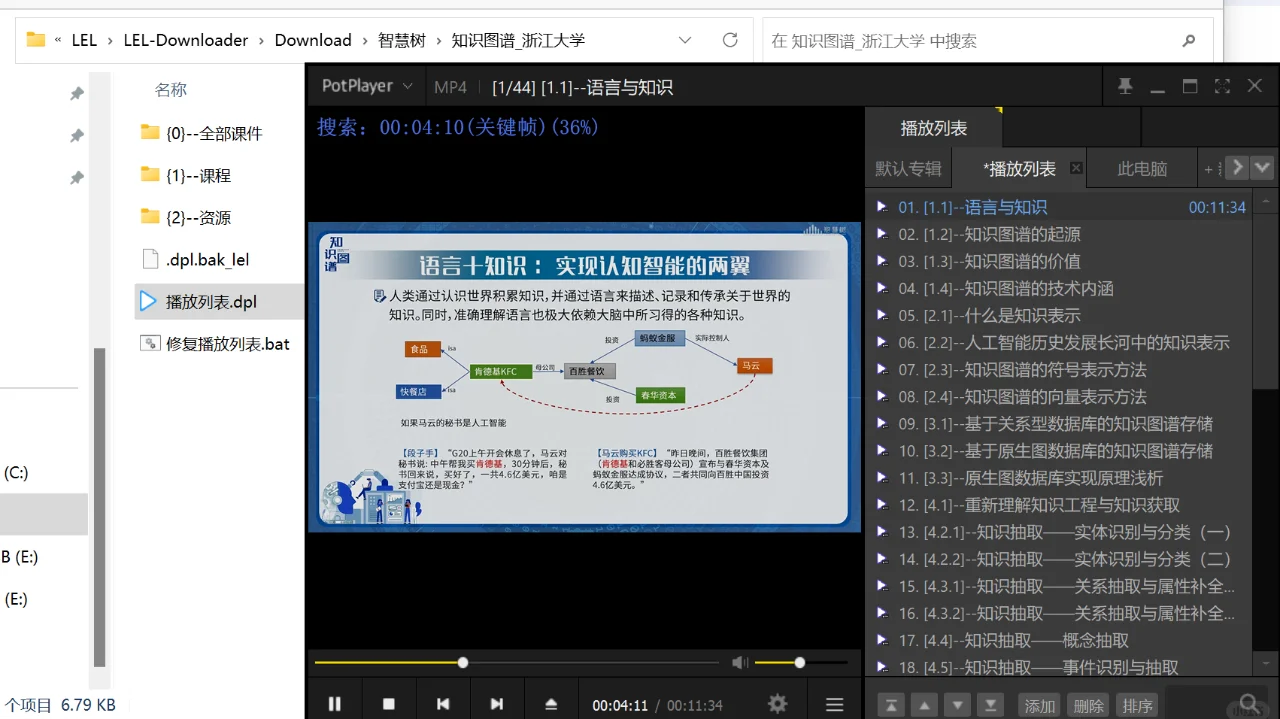Go to Download breadcrumb in address bar
This screenshot has width=1280, height=719.
click(313, 40)
